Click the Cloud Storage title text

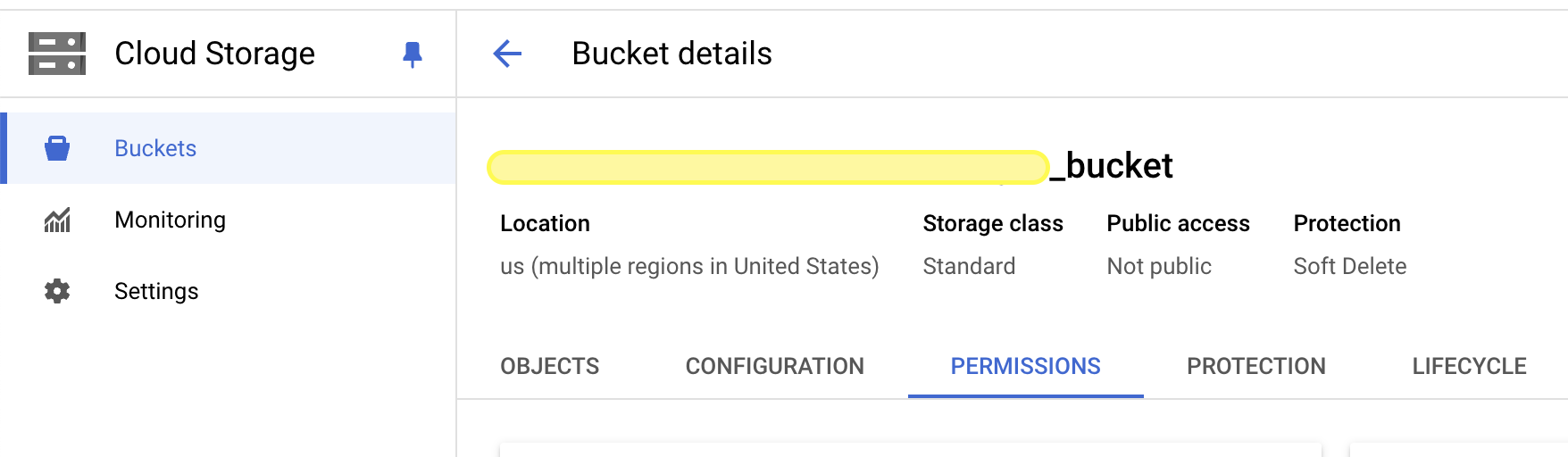coord(214,54)
